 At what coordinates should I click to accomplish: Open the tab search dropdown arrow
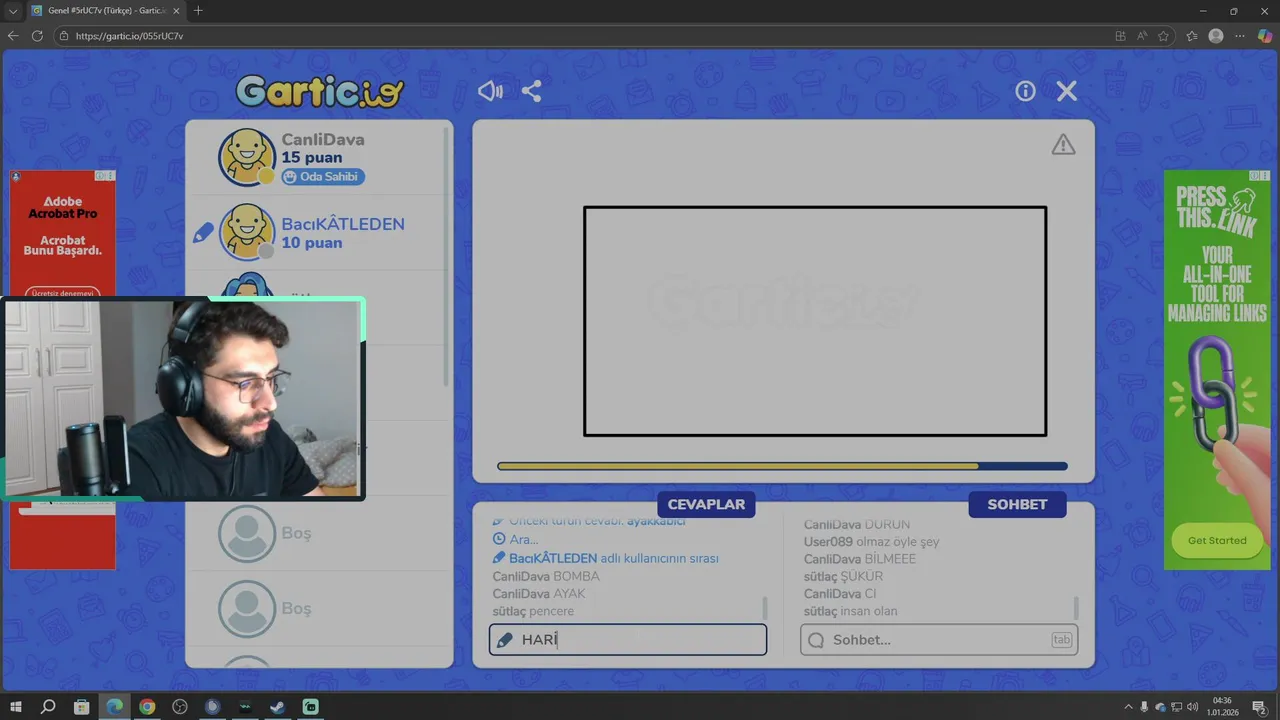tap(13, 11)
